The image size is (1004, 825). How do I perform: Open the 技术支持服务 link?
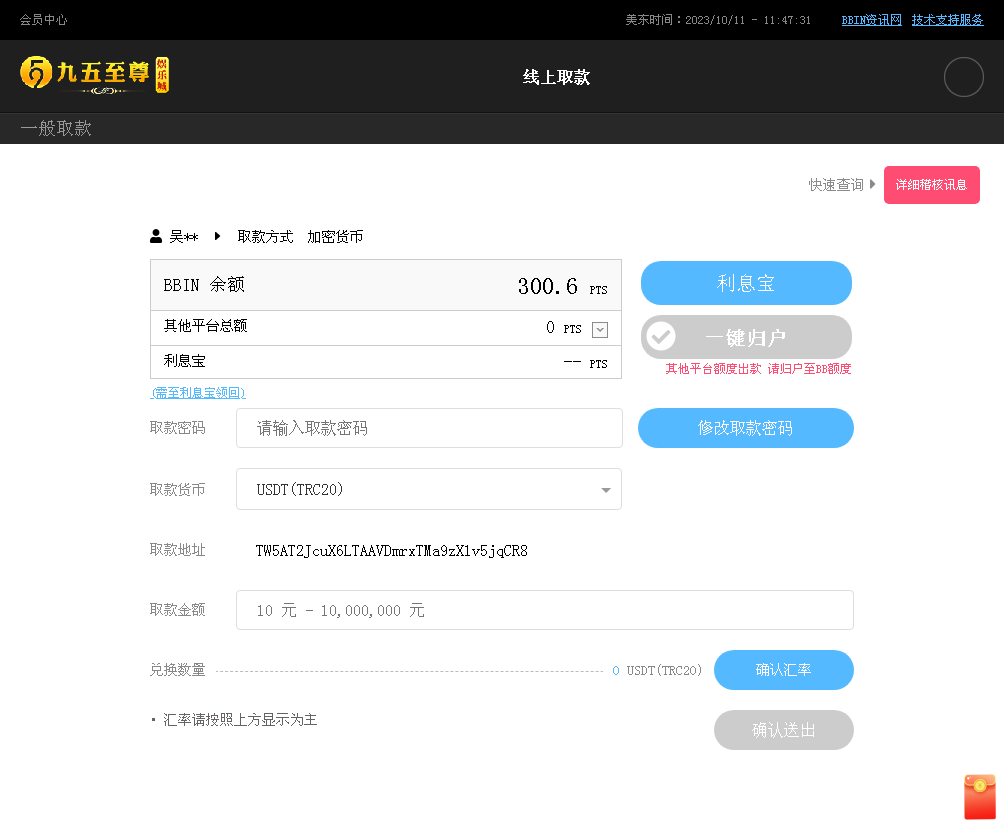[x=947, y=20]
